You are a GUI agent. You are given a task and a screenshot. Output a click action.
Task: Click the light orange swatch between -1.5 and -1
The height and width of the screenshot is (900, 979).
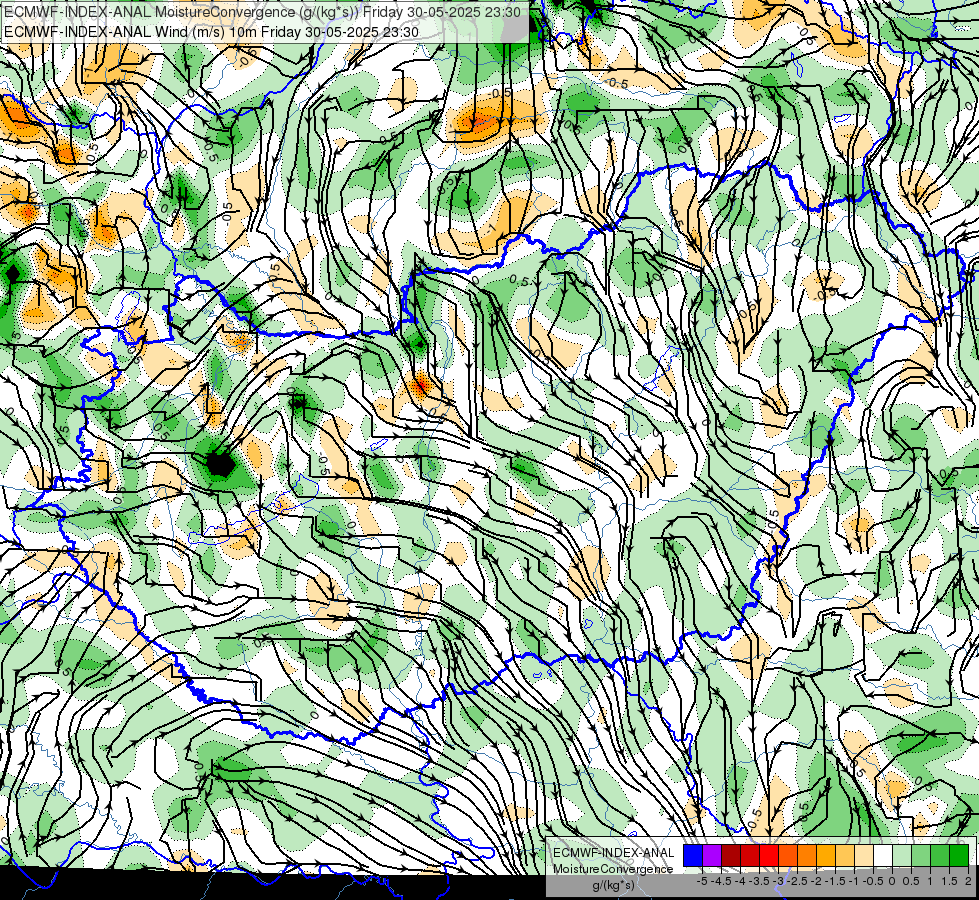pyautogui.click(x=845, y=855)
